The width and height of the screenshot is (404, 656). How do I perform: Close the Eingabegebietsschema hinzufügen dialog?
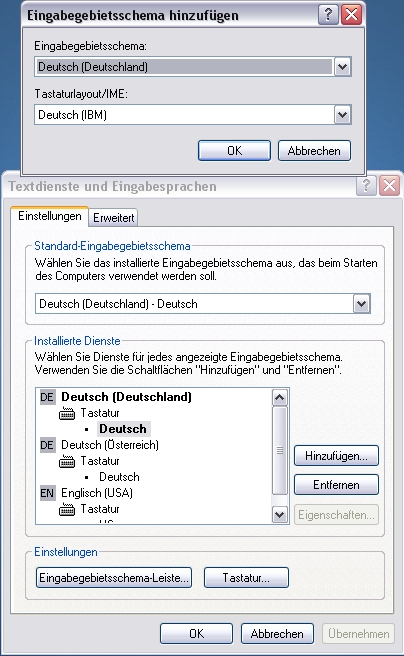(351, 15)
